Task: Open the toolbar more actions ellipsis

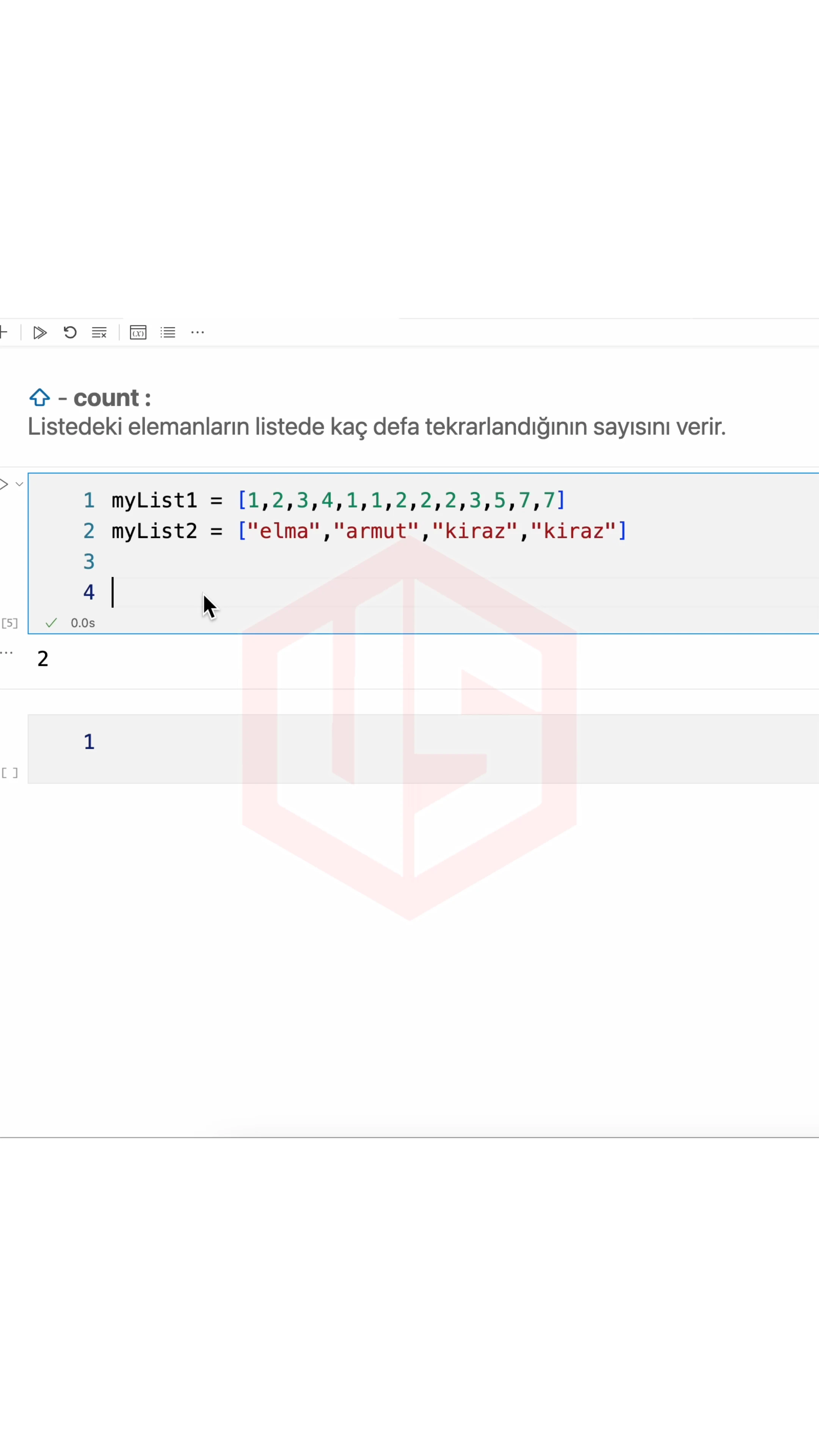Action: [x=197, y=333]
